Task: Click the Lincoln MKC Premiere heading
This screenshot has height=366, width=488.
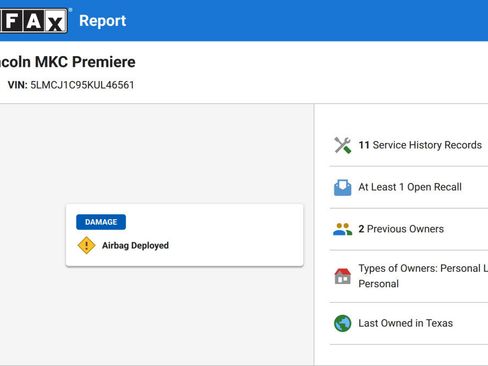Action: [68, 62]
